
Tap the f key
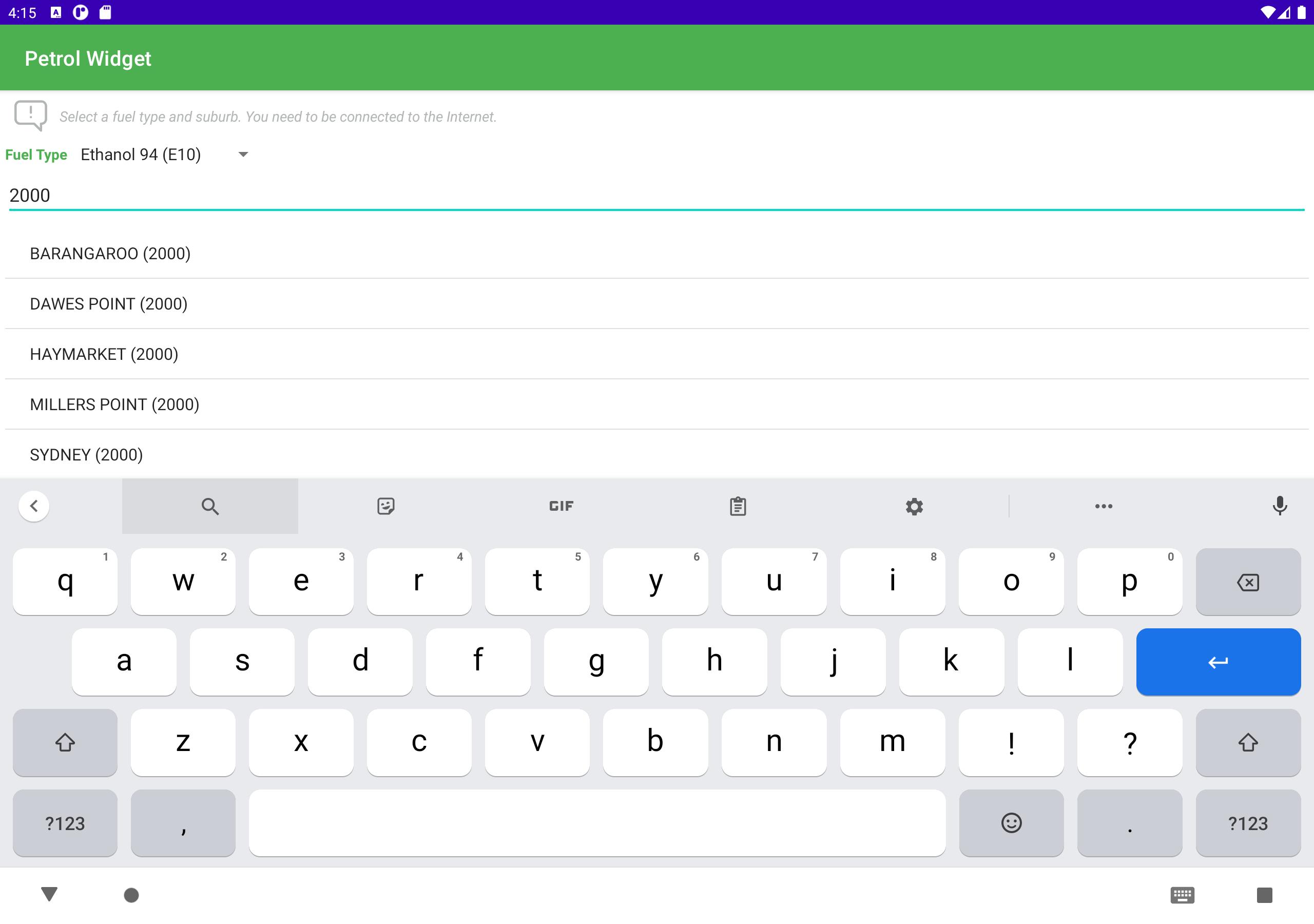(x=478, y=662)
